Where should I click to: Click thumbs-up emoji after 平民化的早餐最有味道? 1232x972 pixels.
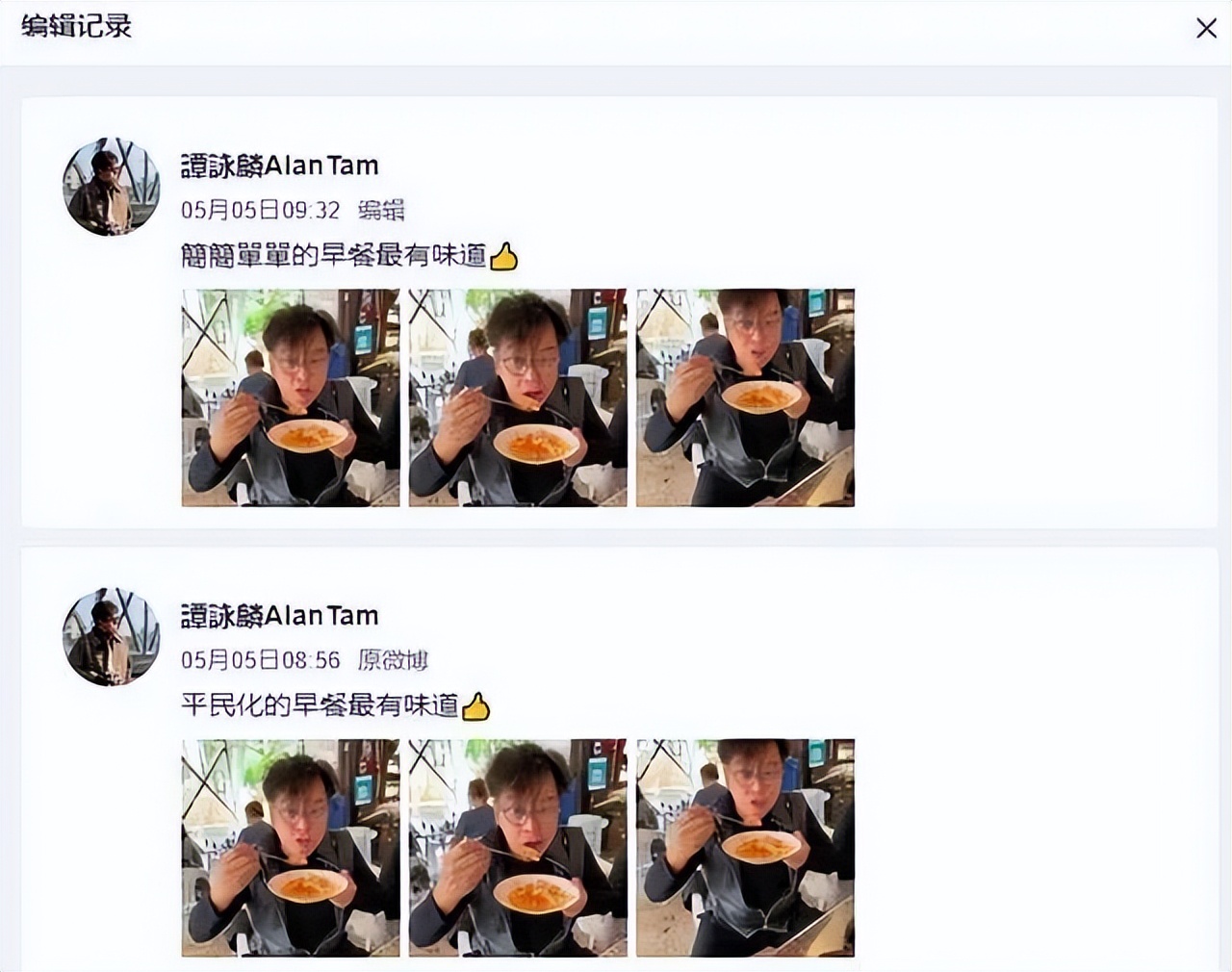coord(476,707)
